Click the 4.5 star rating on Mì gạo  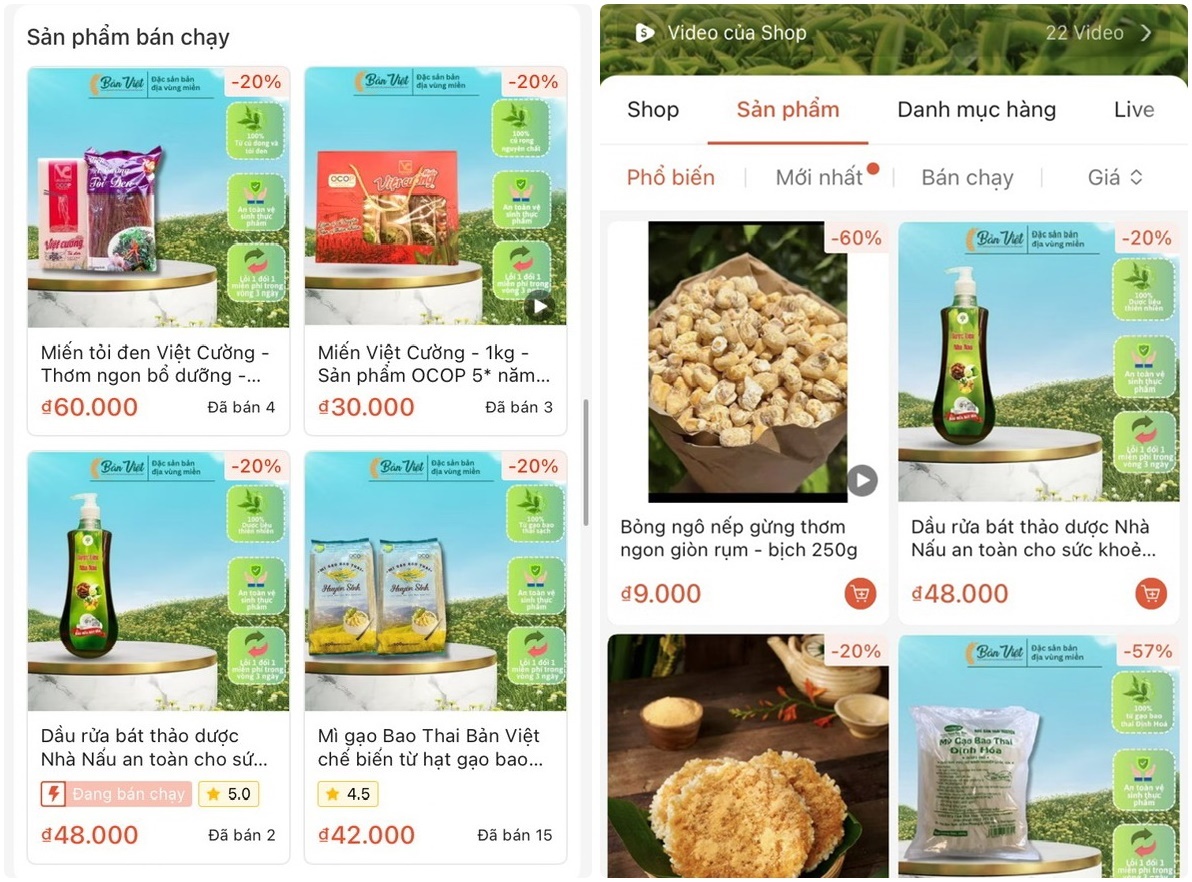[348, 794]
